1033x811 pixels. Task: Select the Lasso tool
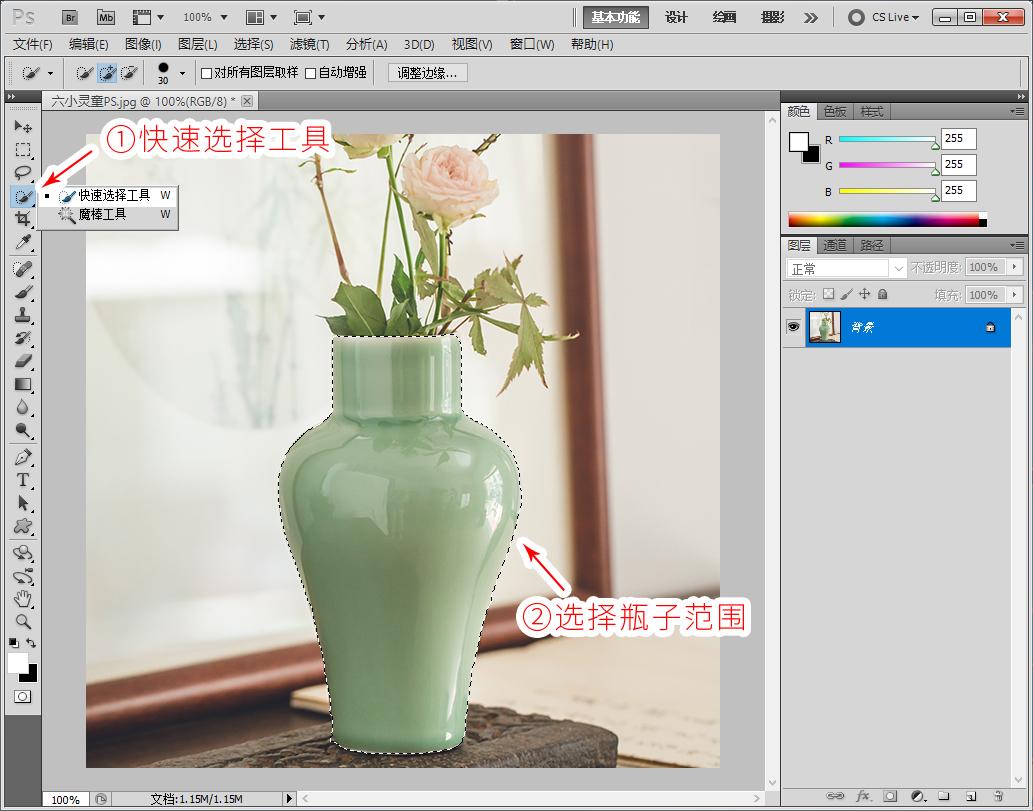pos(22,173)
